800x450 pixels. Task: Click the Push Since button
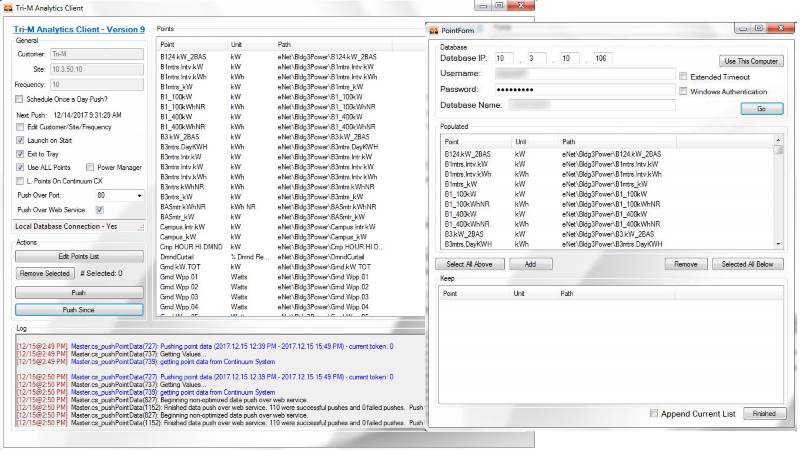click(79, 310)
